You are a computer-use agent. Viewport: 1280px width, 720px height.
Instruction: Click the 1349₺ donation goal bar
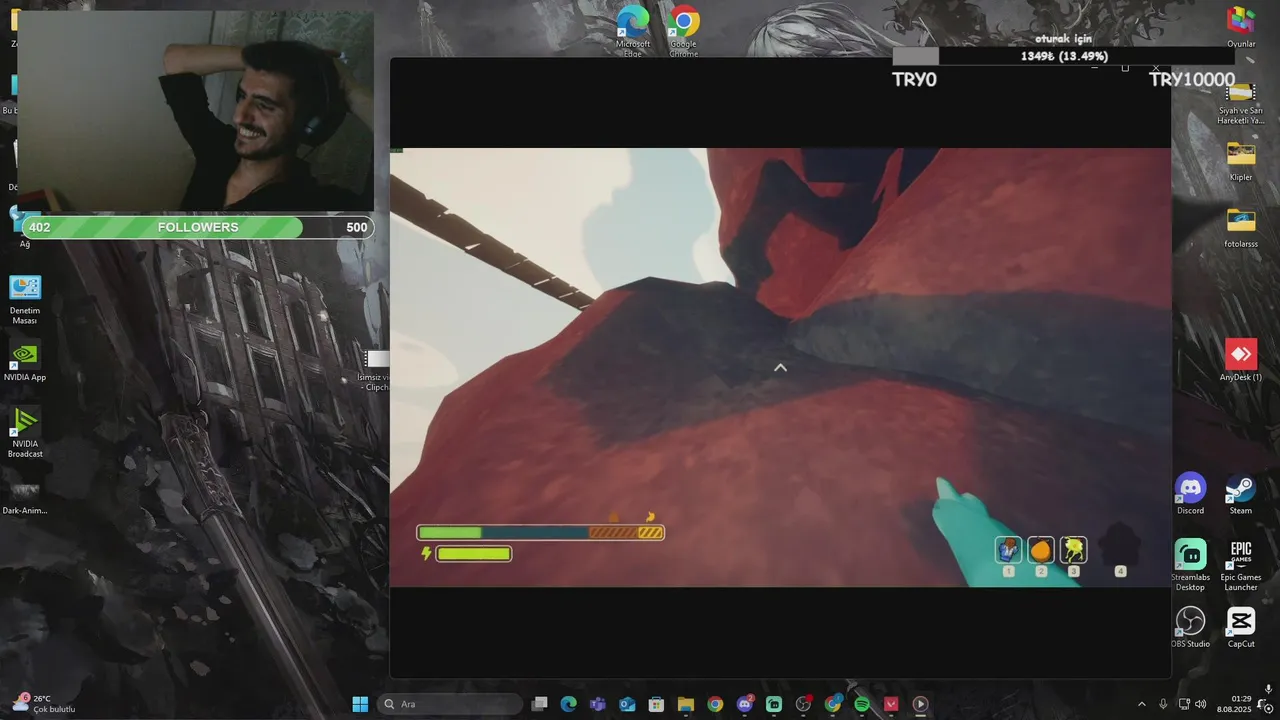(x=1063, y=57)
